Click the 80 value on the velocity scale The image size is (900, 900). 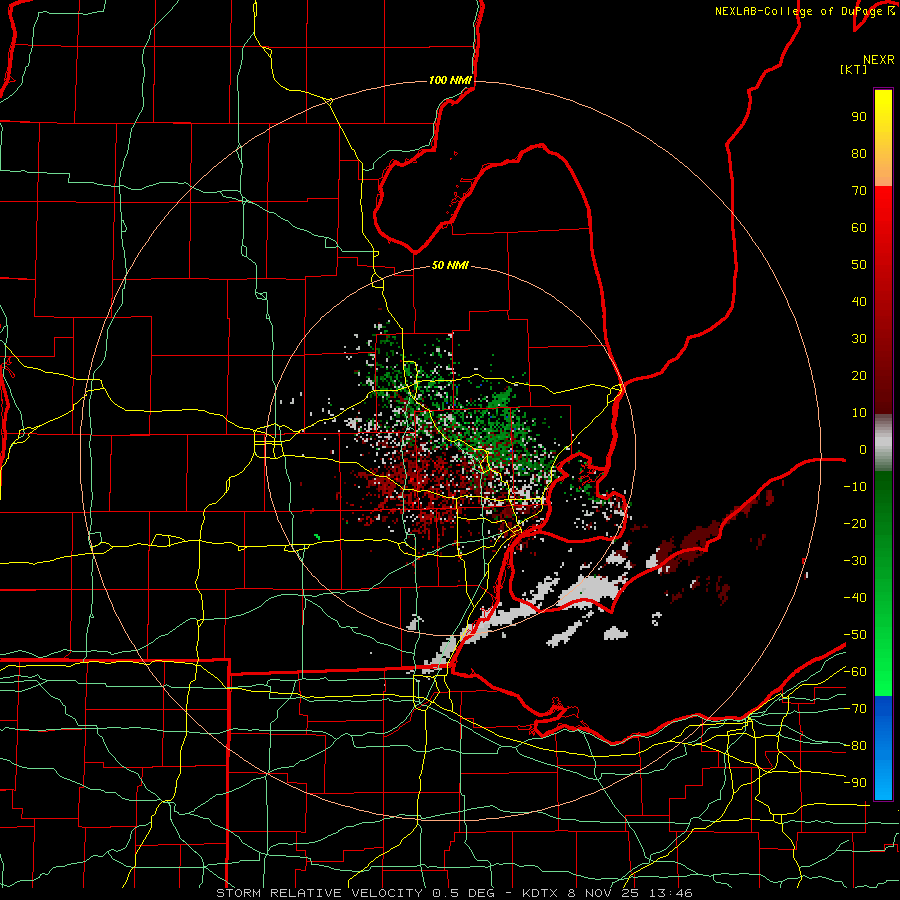click(859, 153)
